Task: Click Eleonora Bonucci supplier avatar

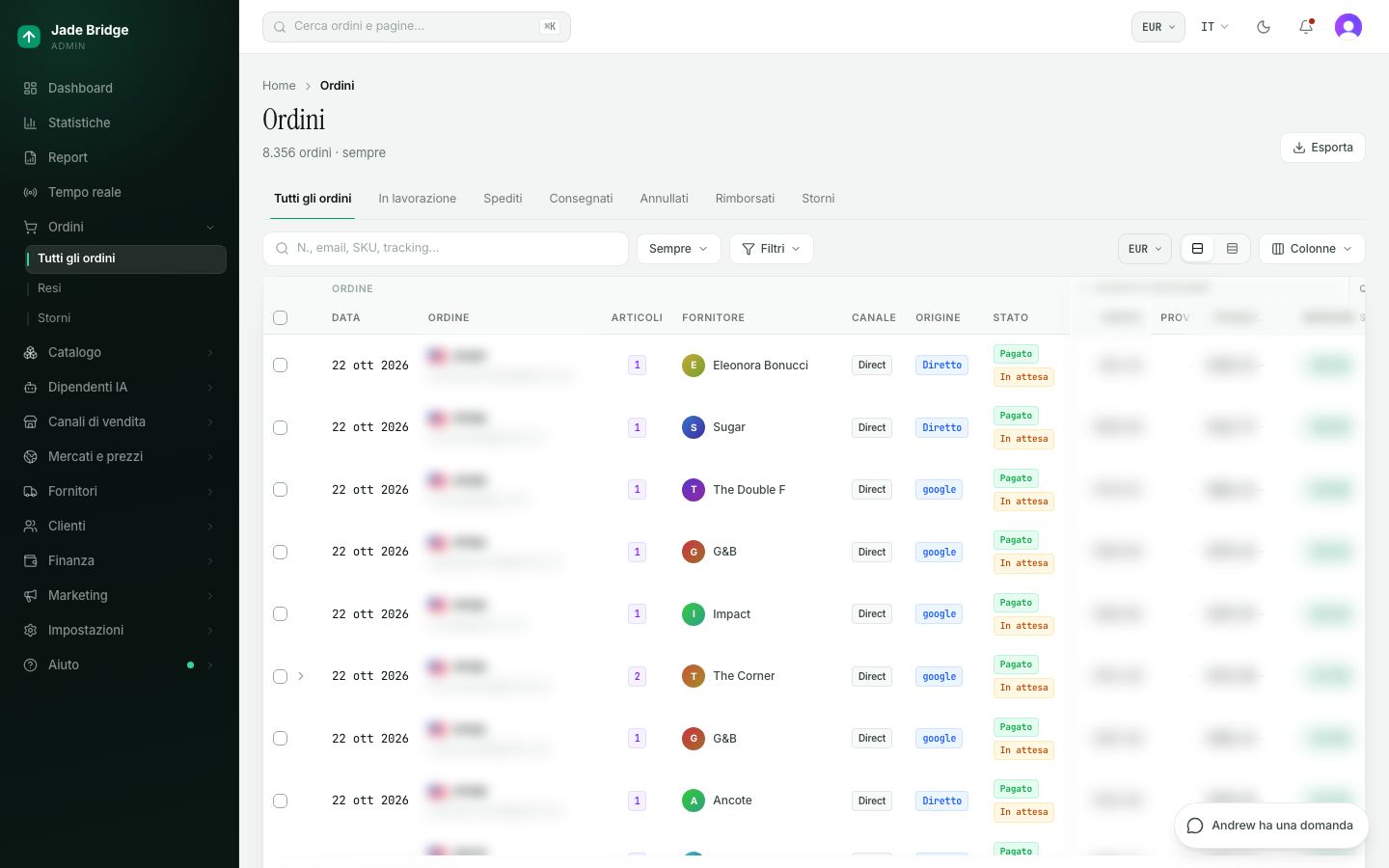Action: 694,366
